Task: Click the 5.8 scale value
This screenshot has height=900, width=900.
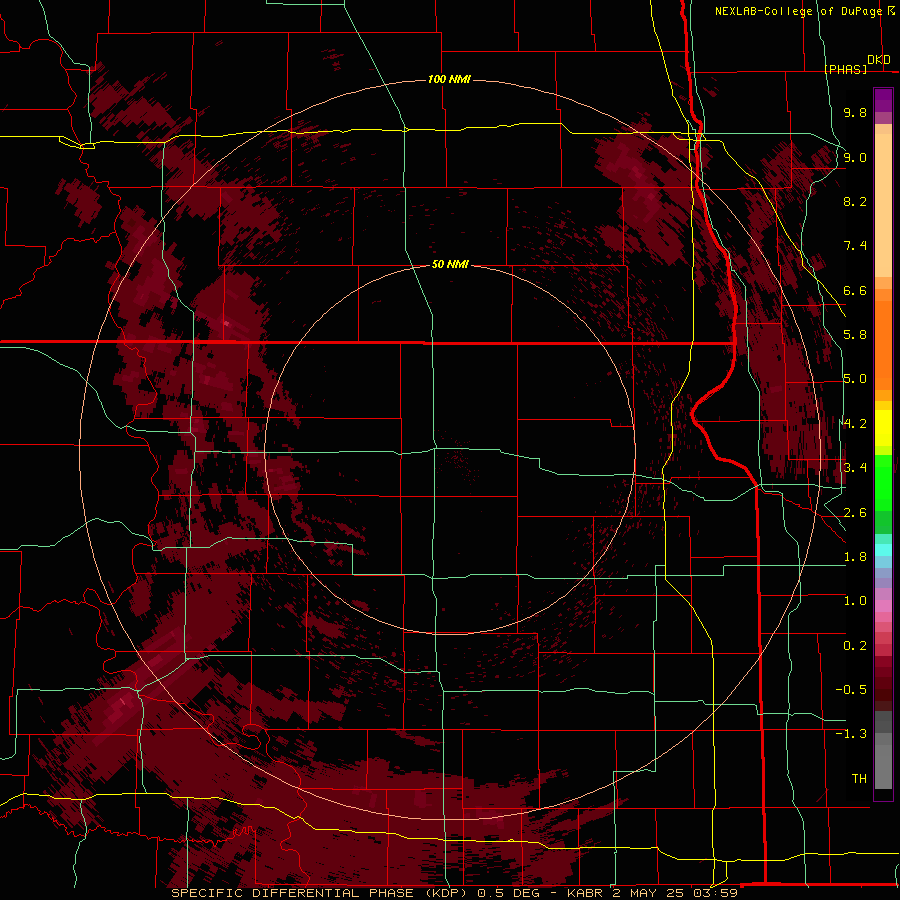Action: [x=855, y=335]
